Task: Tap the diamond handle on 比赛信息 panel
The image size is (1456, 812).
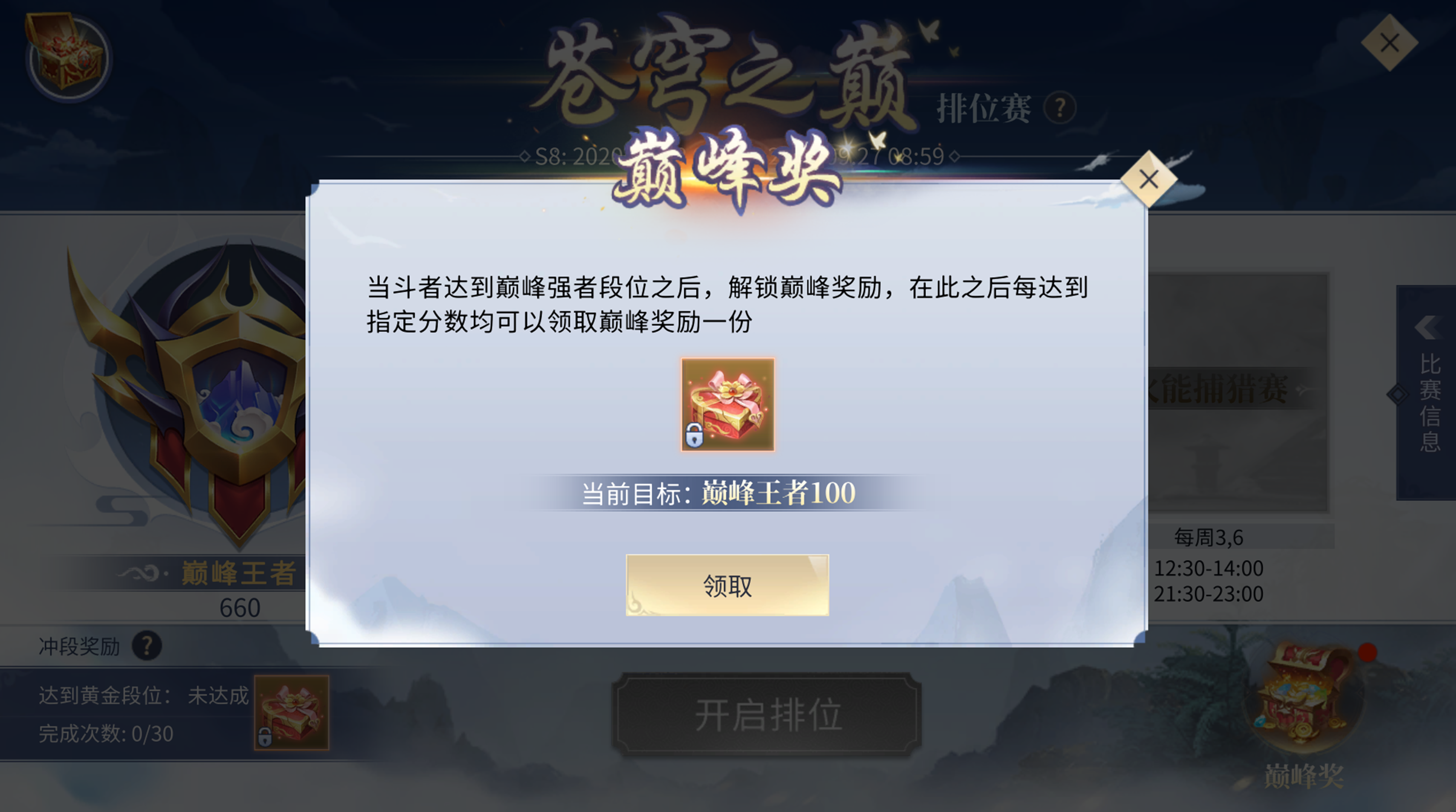Action: pyautogui.click(x=1398, y=395)
